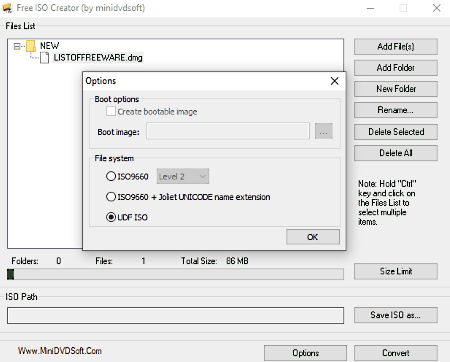Start conversion with Convert button
Viewport: 450px width, 362px height.
(x=396, y=353)
